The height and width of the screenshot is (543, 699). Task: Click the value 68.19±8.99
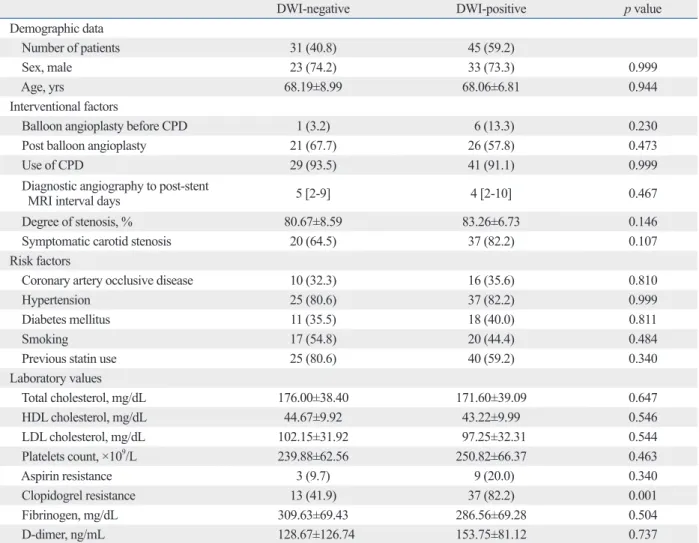(313, 87)
